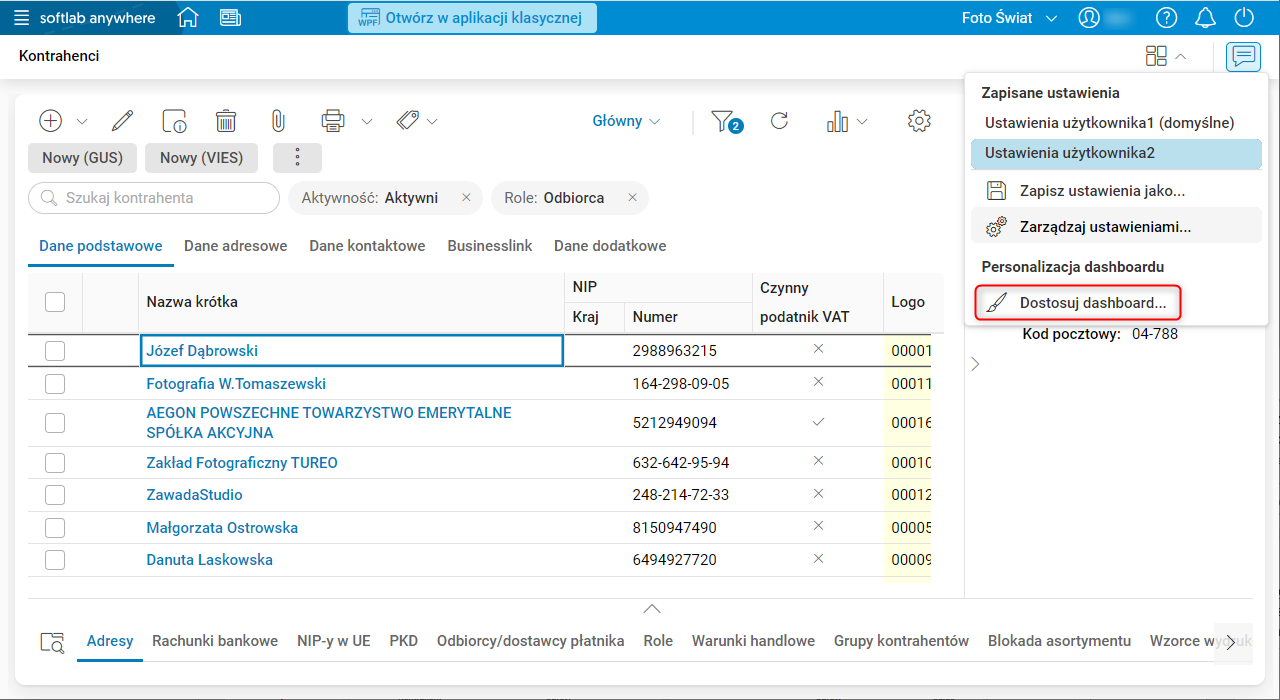Open the chart analysis icon
Viewport: 1280px width, 700px height.
click(837, 122)
